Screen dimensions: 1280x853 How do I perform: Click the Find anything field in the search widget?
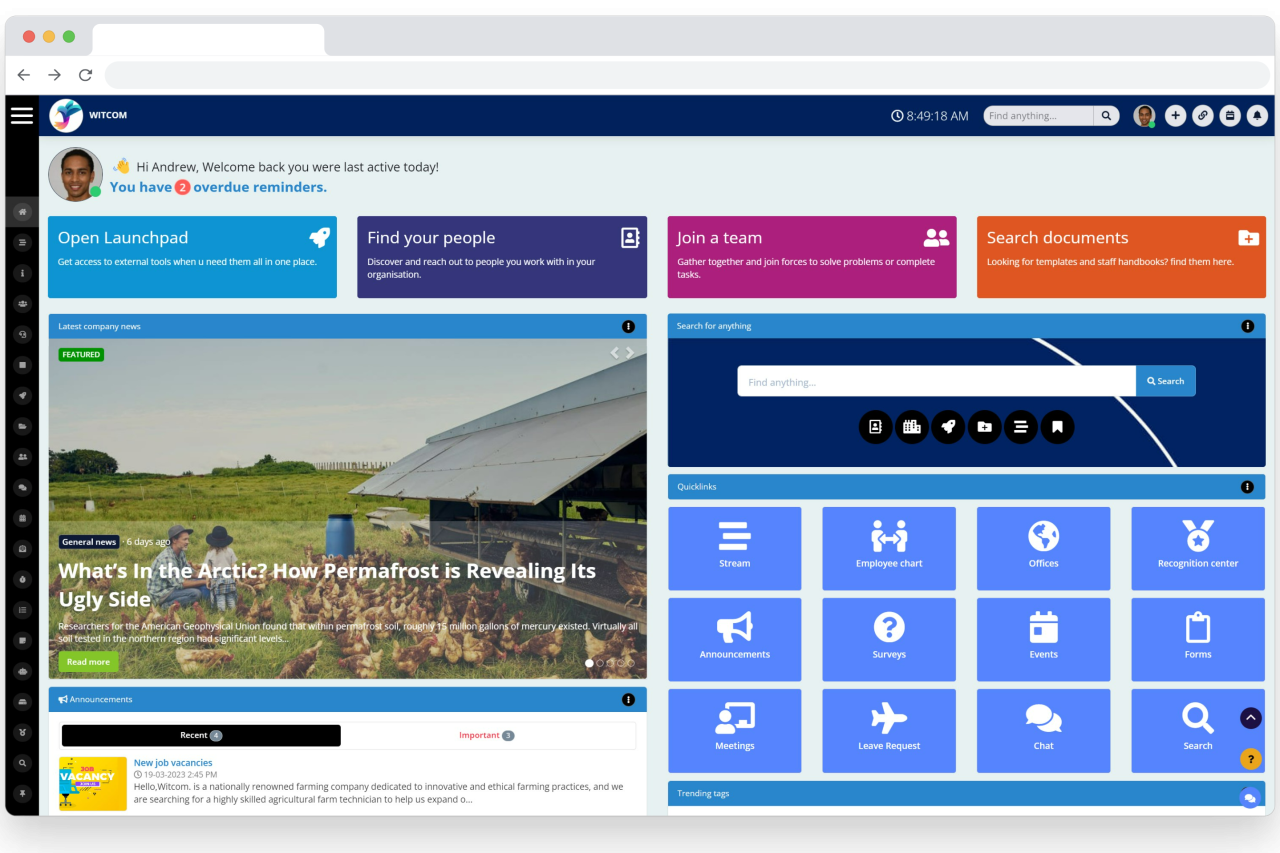[936, 381]
